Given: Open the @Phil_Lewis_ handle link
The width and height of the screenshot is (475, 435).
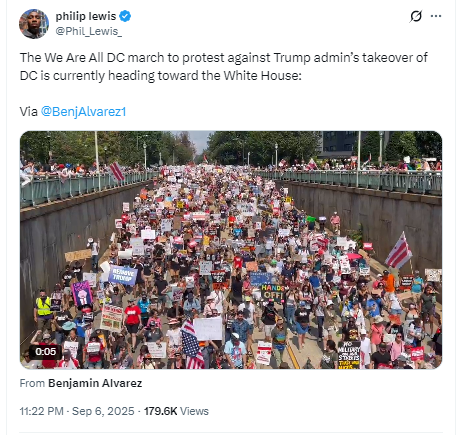Looking at the screenshot, I should [x=89, y=31].
